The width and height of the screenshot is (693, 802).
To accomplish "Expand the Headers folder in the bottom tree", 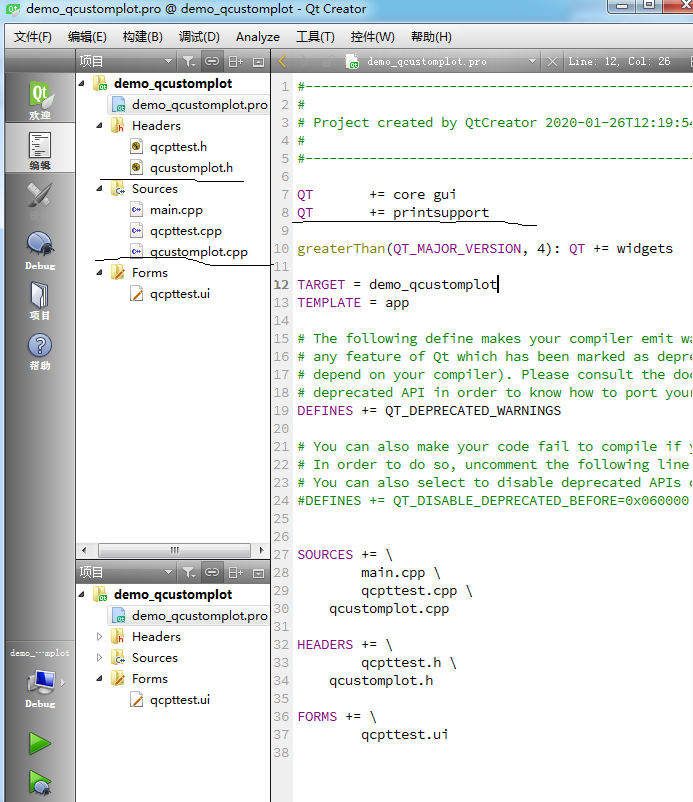I will pos(100,636).
